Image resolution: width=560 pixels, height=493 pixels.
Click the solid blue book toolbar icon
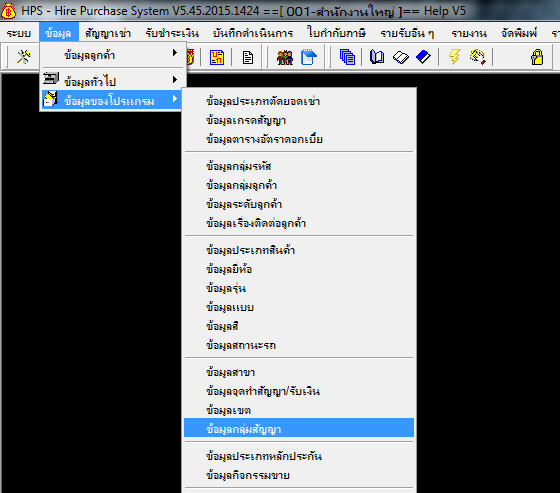423,57
